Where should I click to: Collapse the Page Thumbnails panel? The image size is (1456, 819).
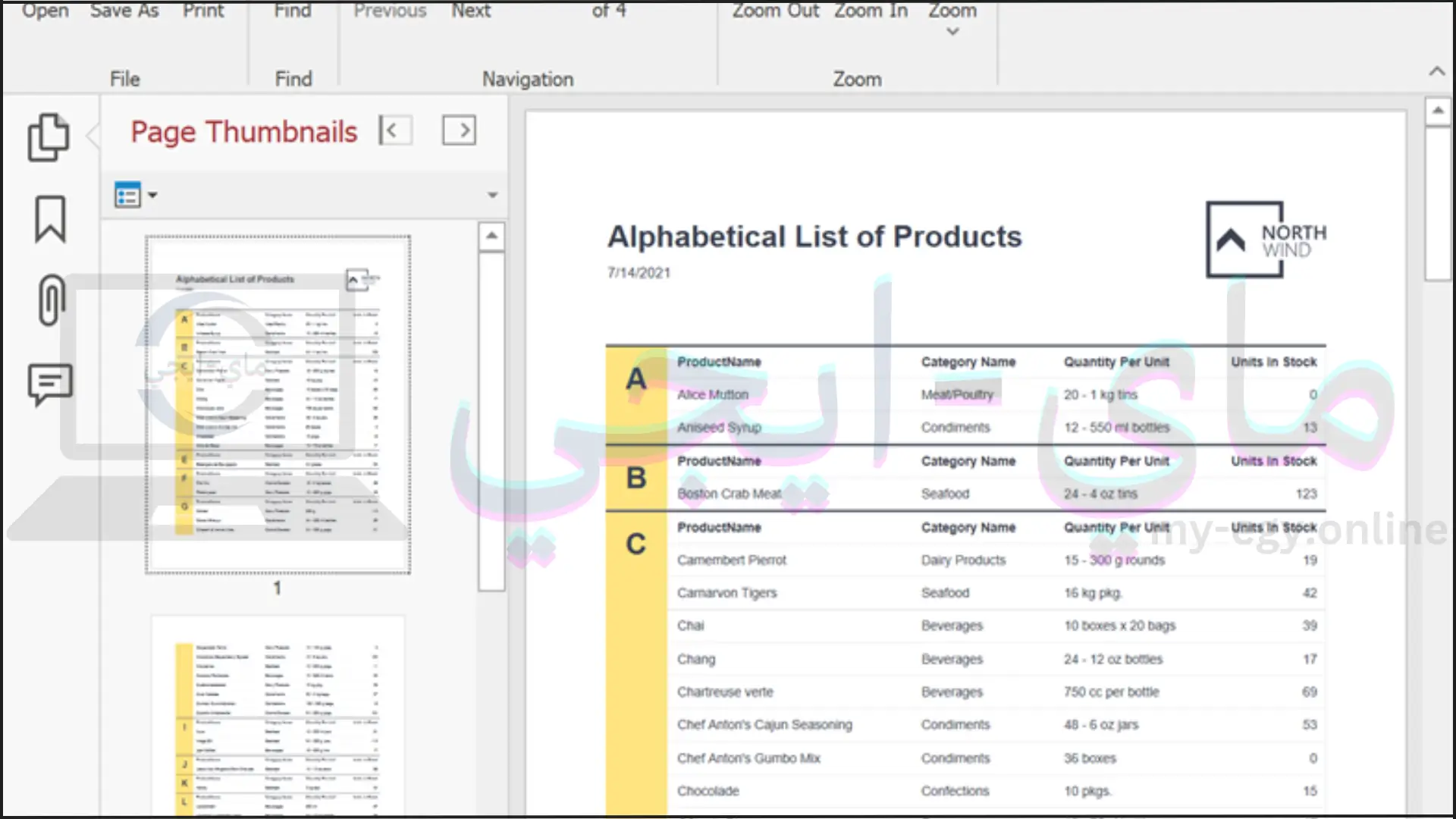[397, 130]
